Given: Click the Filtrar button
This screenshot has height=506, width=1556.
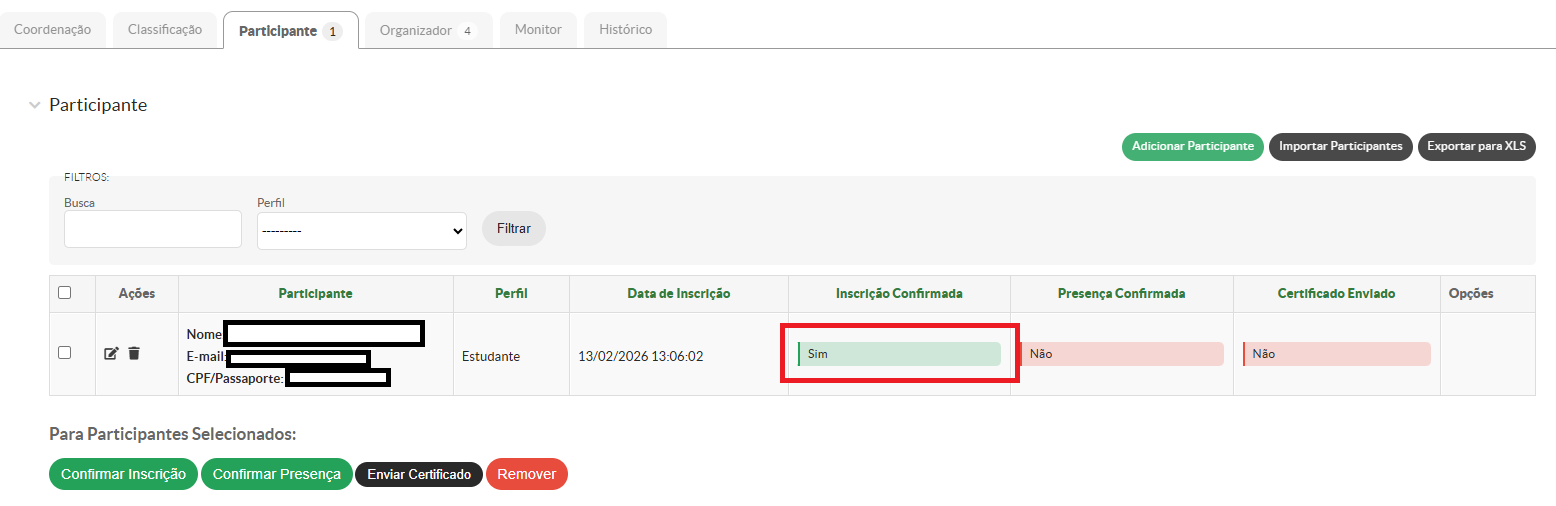Looking at the screenshot, I should click(514, 228).
